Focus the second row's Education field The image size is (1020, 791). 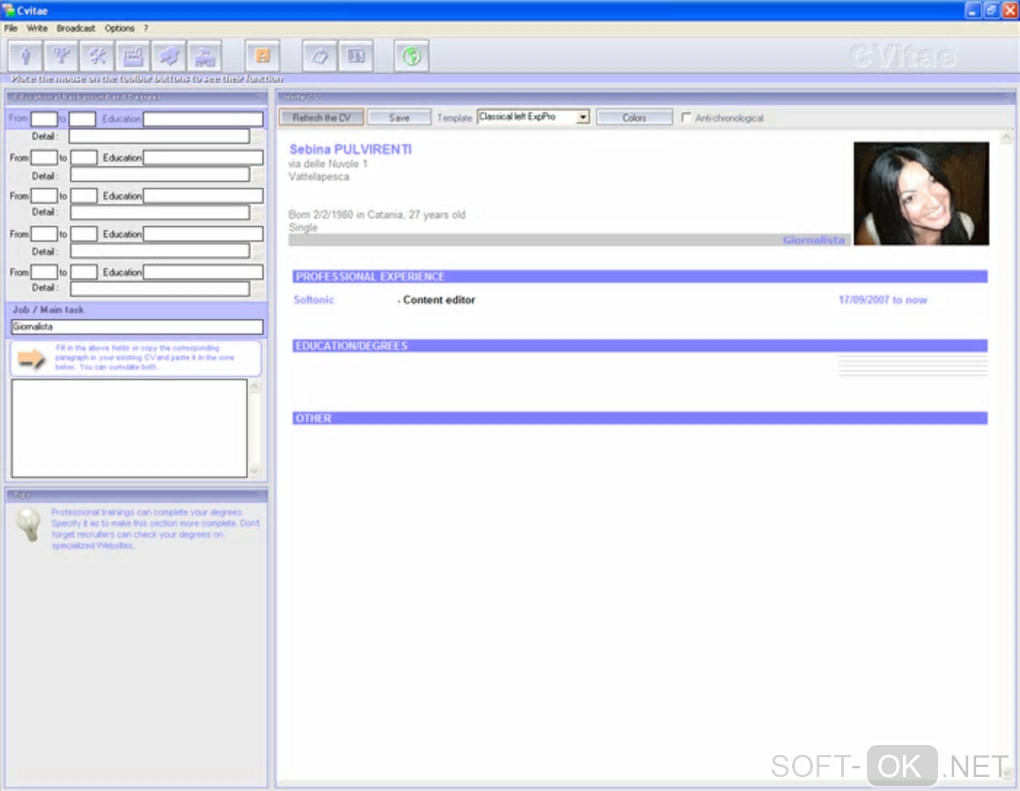click(x=203, y=157)
